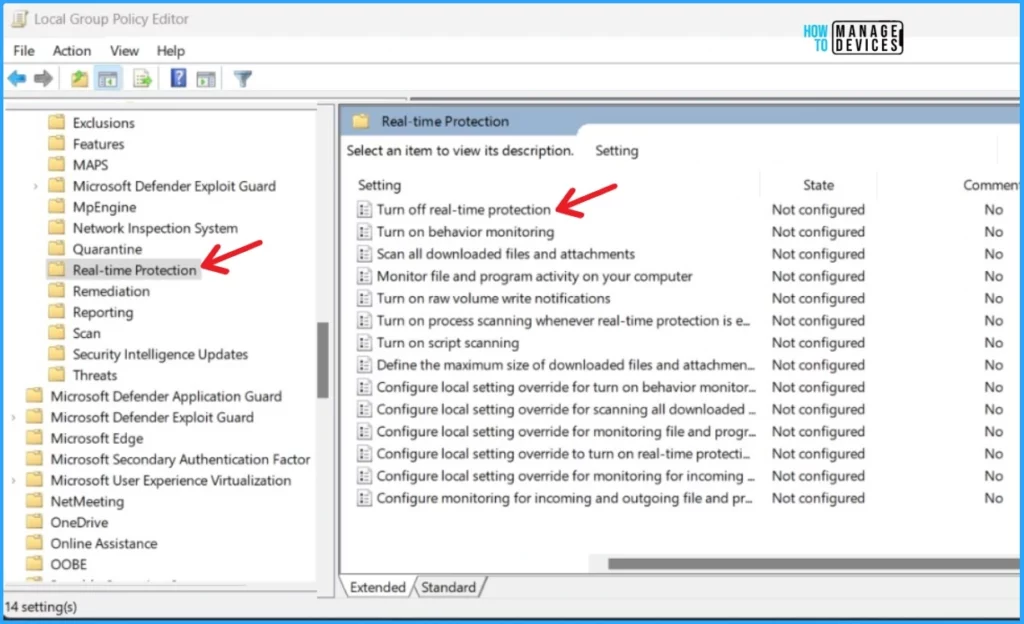The height and width of the screenshot is (624, 1024).
Task: Click the Show/Hide Action Pane icon
Action: coord(206,80)
